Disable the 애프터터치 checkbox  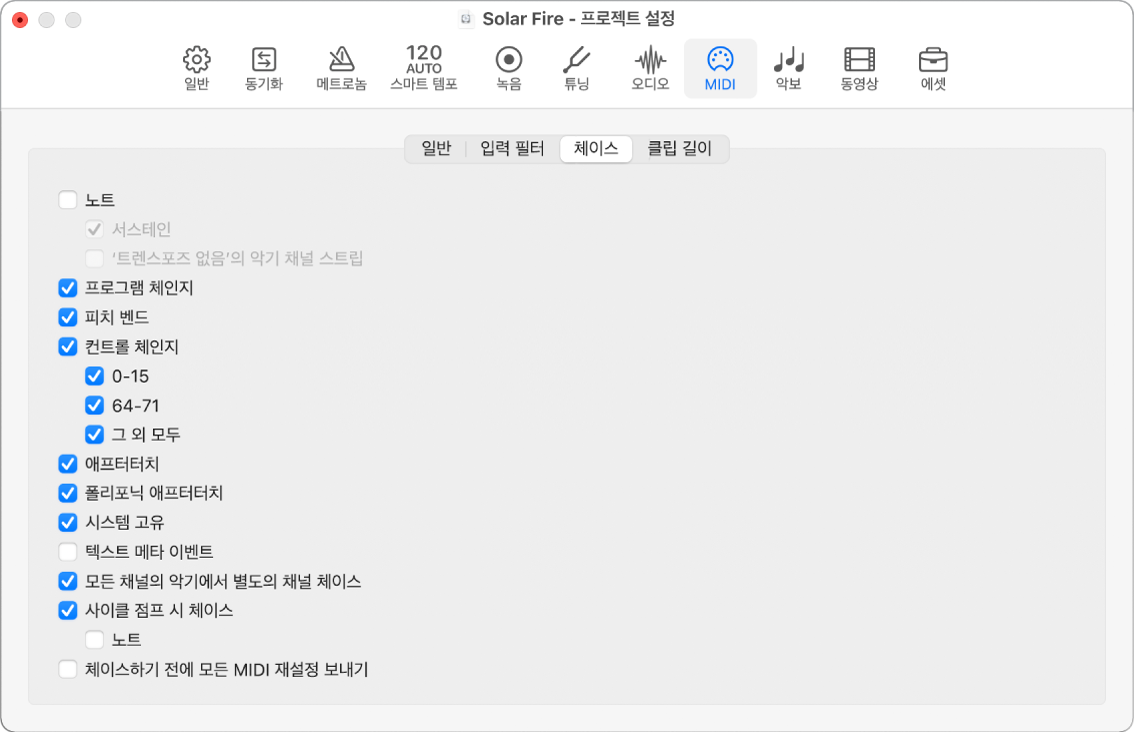click(68, 464)
